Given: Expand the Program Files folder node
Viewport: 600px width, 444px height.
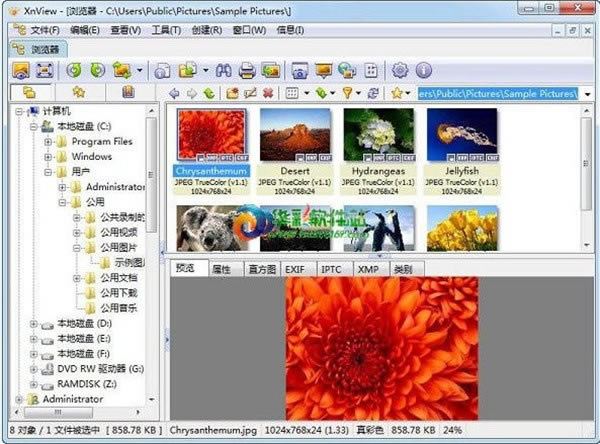Looking at the screenshot, I should pyautogui.click(x=48, y=142).
